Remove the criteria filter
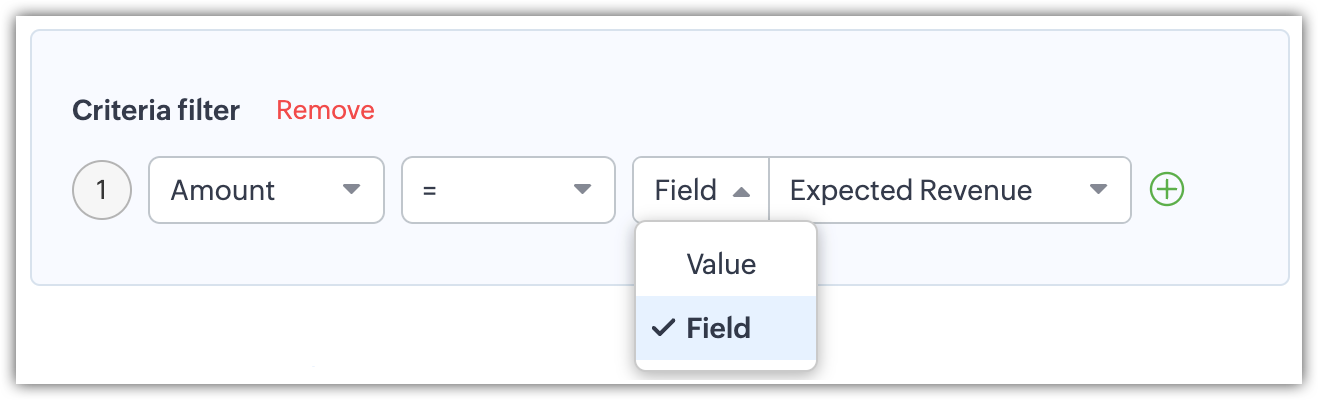The width and height of the screenshot is (1318, 400). pos(325,110)
